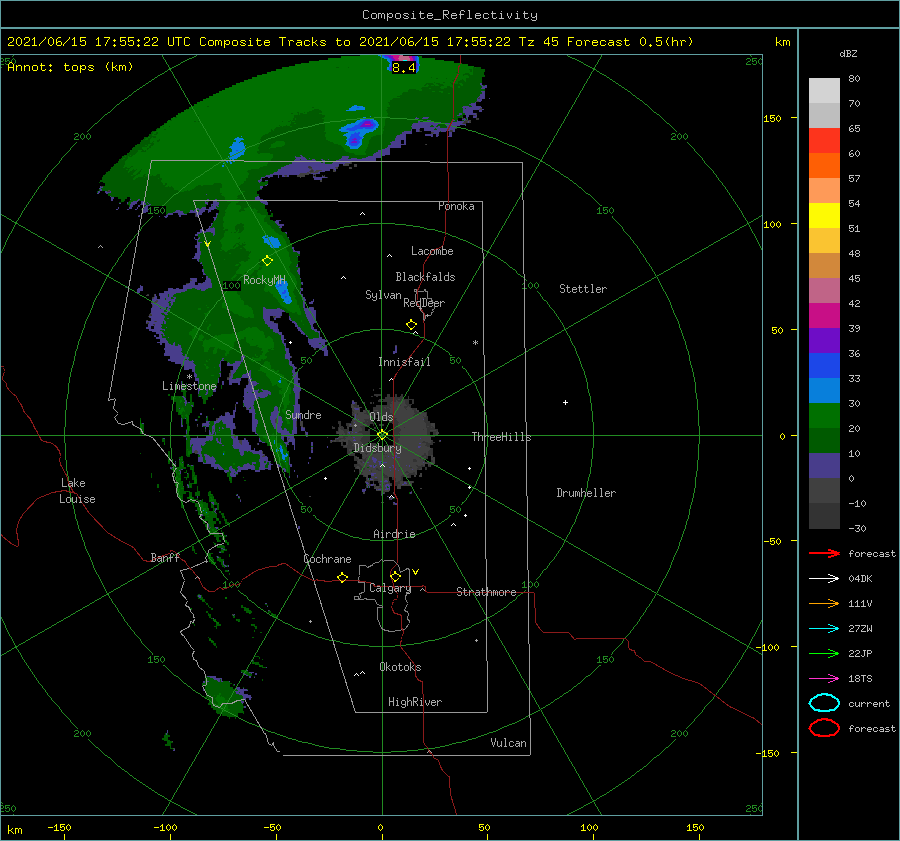Viewport: 900px width, 841px height.
Task: Click the RockyMH label
Action: point(264,280)
